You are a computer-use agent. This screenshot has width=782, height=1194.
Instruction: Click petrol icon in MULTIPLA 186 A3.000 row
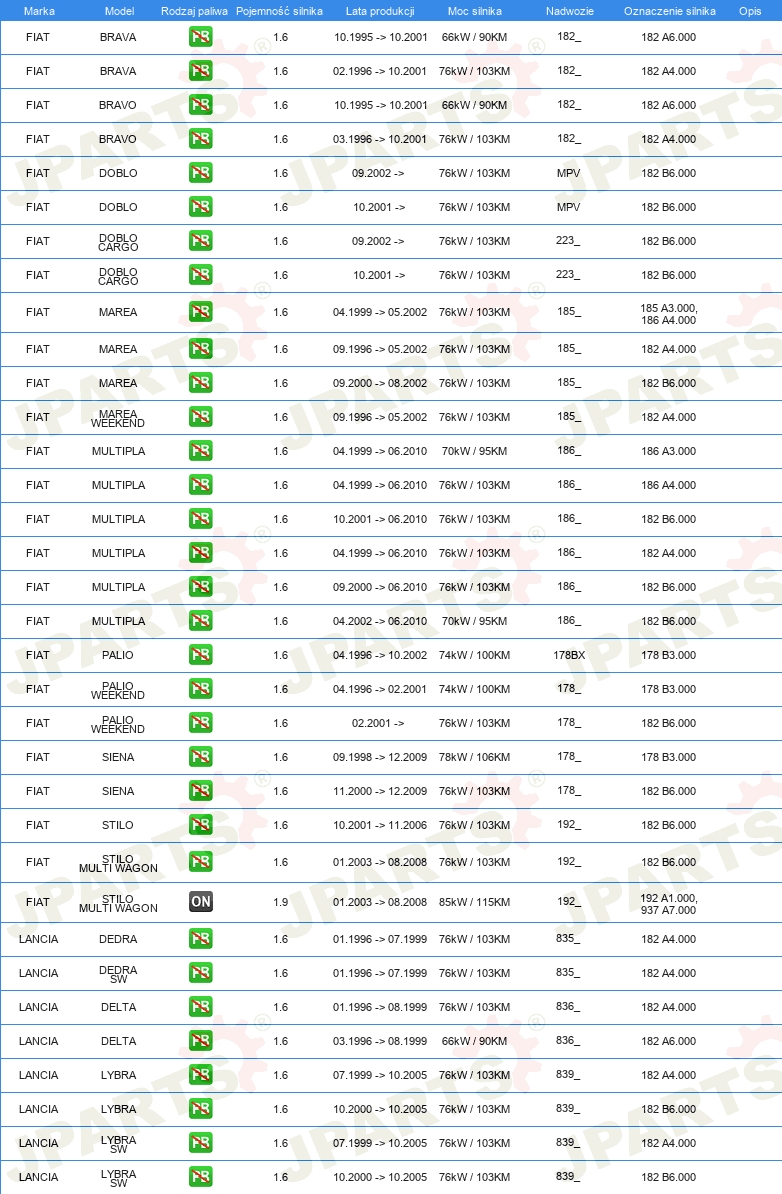[201, 451]
